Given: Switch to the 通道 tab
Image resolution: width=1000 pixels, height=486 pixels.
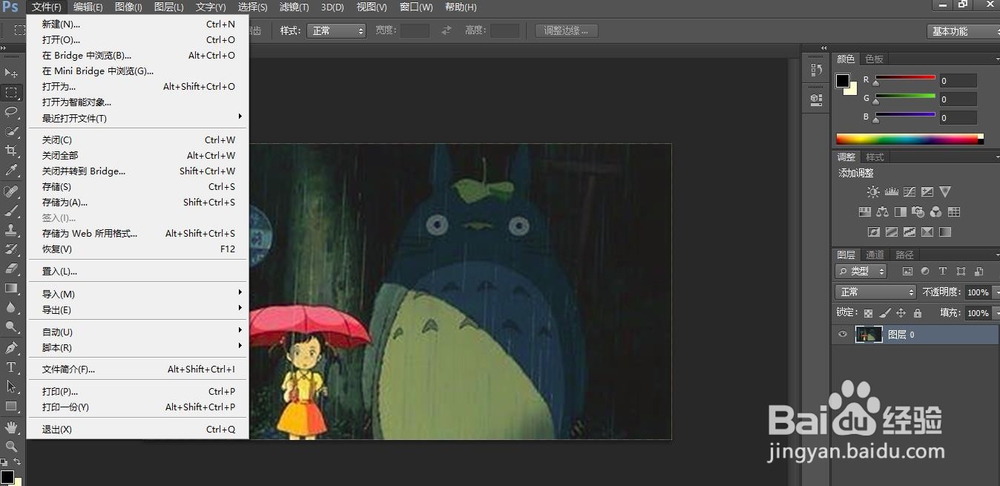Looking at the screenshot, I should pos(874,254).
